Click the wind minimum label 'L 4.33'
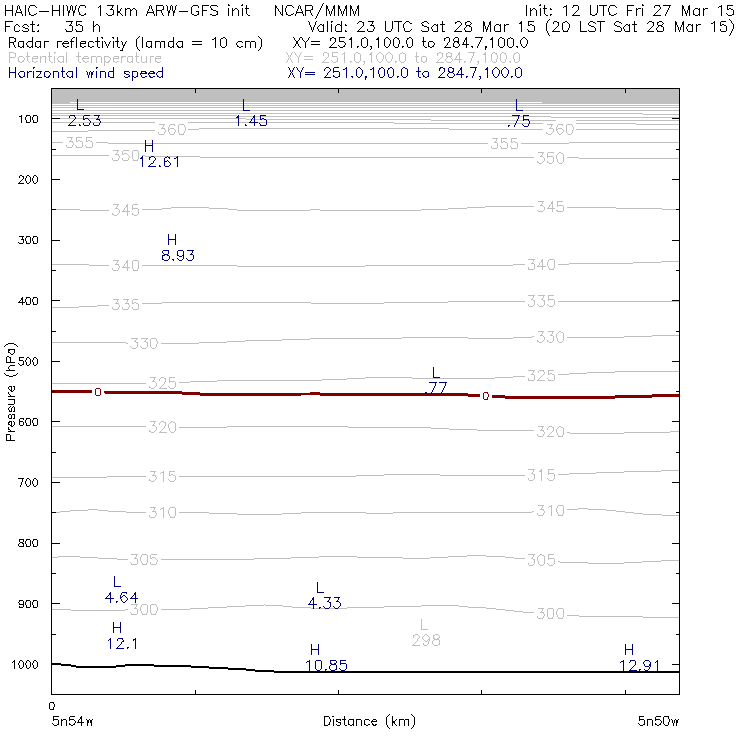Viewport: 740px width, 740px height. (324, 596)
